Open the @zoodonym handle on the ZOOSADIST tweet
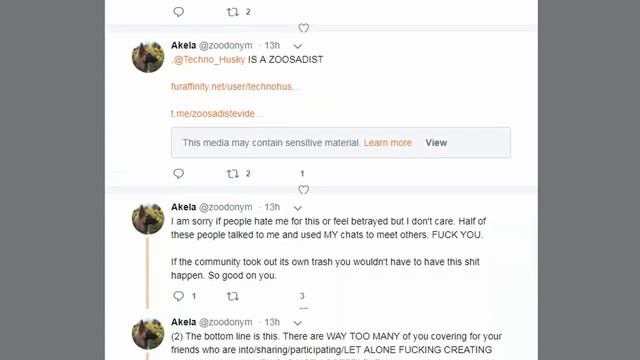Screen dimensions: 640x360 coord(225,45)
